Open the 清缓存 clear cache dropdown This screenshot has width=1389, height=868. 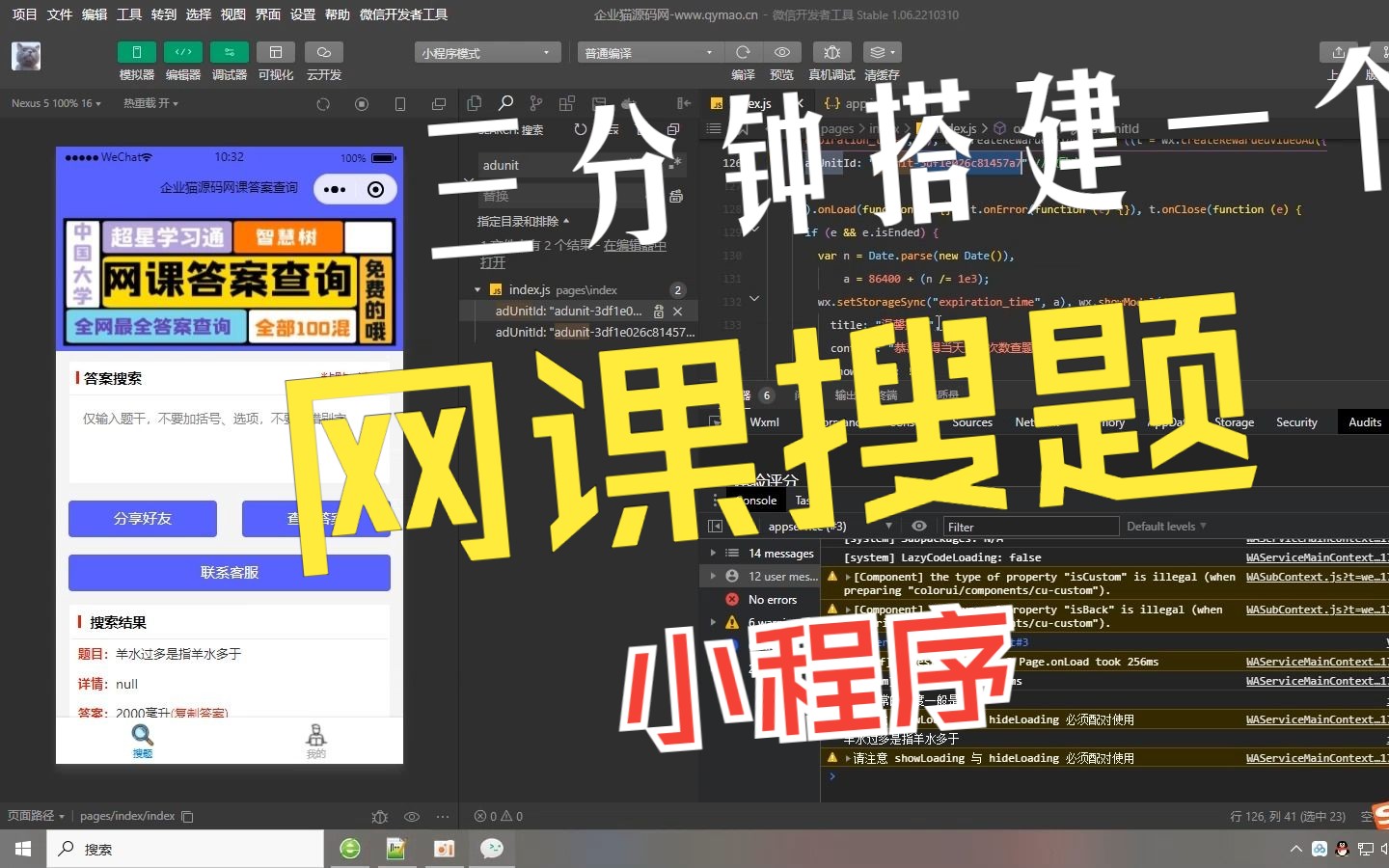click(x=882, y=52)
